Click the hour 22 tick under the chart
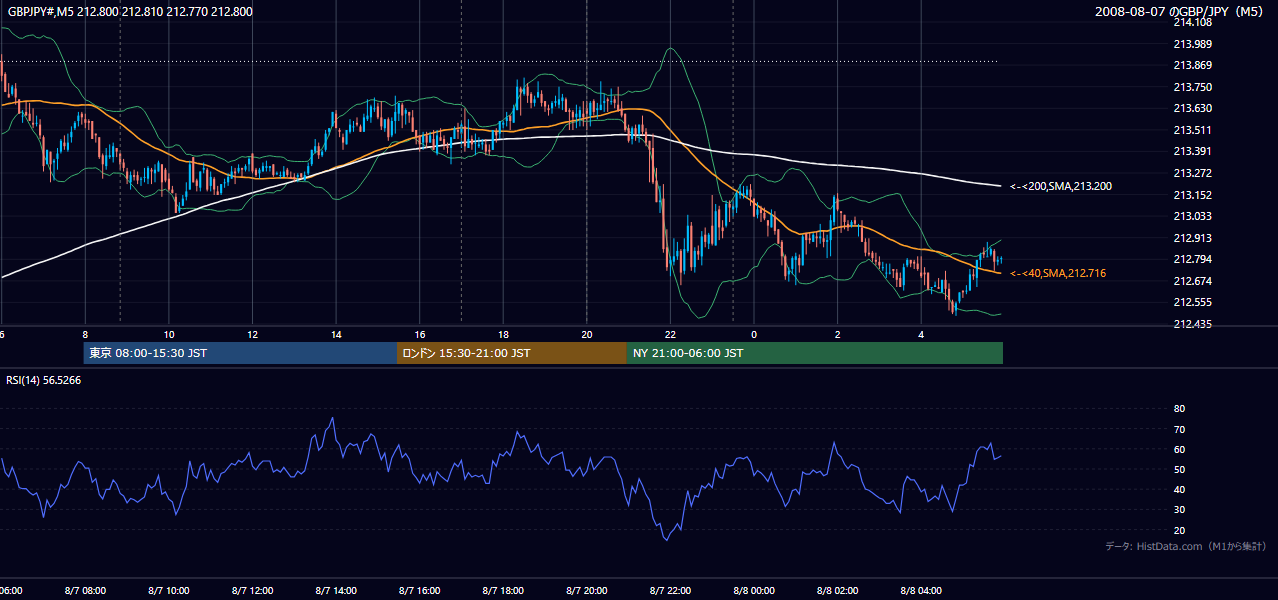The image size is (1278, 600). 670,334
